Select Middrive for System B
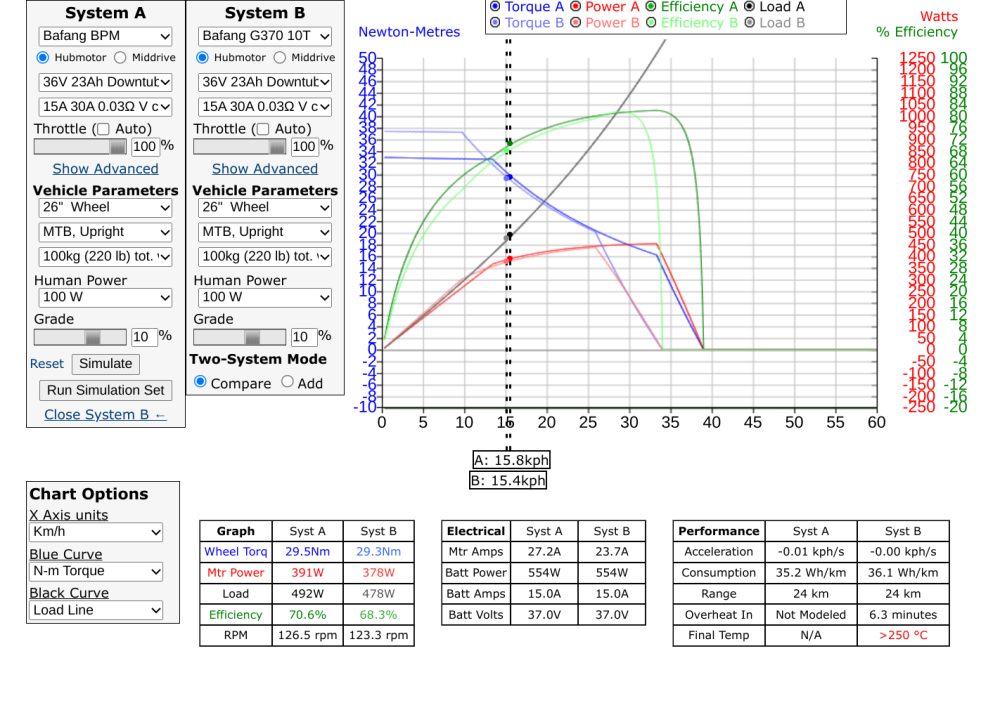The height and width of the screenshot is (703, 1000). click(281, 58)
